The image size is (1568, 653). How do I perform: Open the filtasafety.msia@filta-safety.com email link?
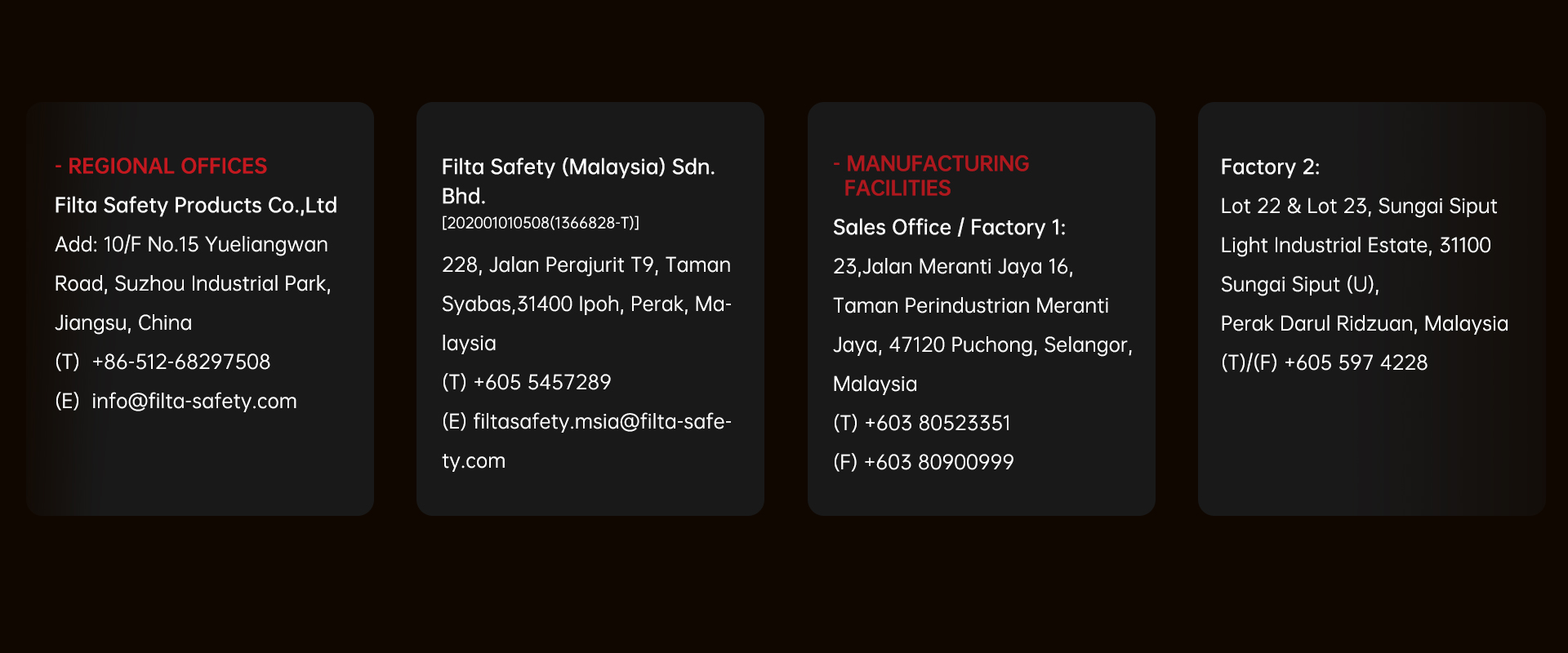586,441
